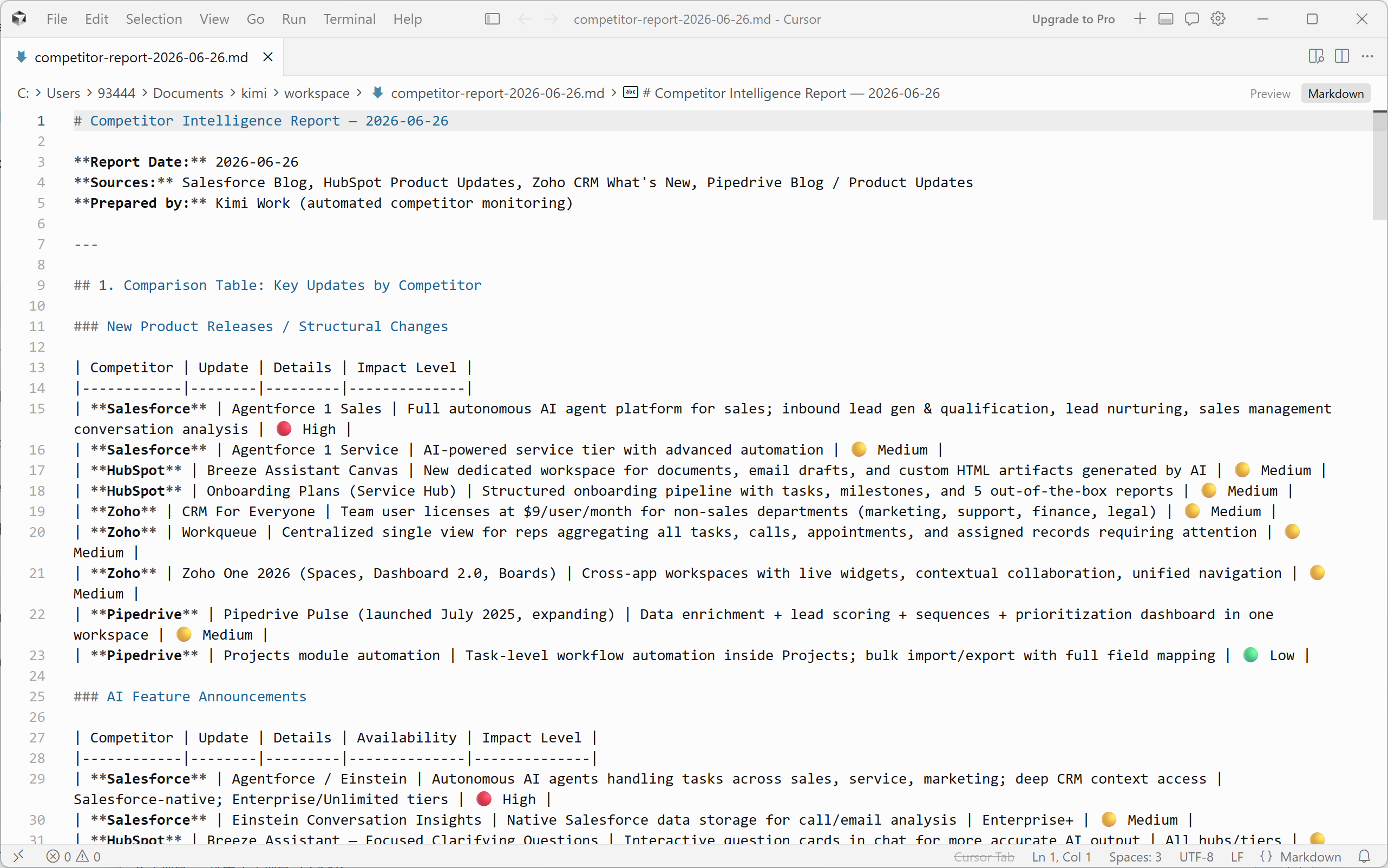Screen dimensions: 1388x868
Task: Open the Selection menu
Action: pos(154,19)
